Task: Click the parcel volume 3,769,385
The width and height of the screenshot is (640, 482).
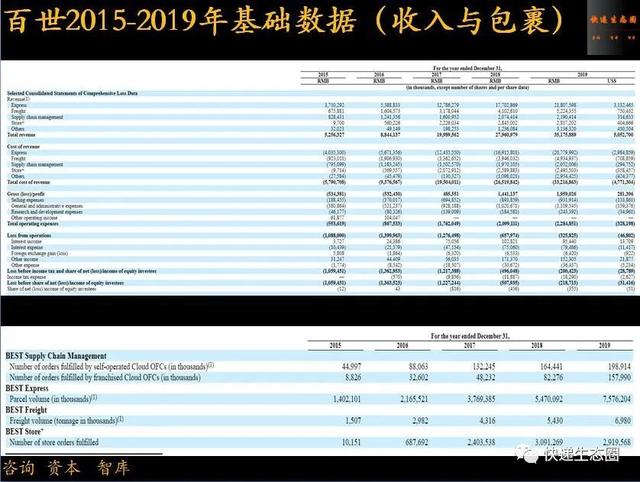Action: tap(482, 399)
